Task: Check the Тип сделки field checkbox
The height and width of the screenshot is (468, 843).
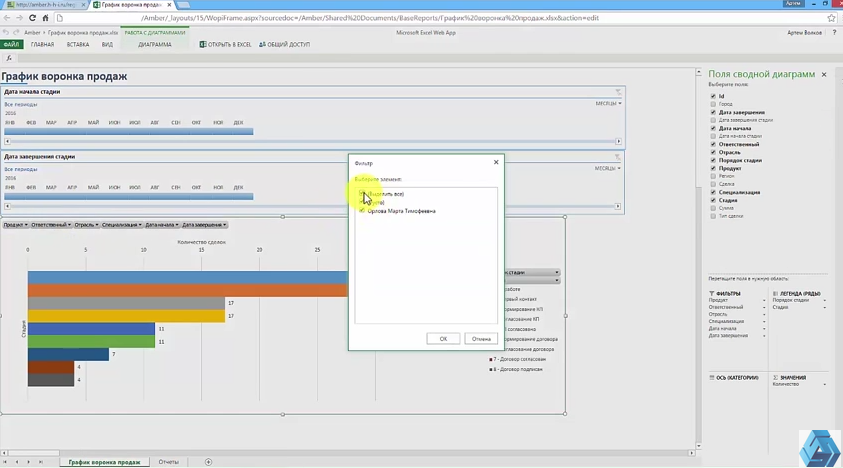Action: [x=713, y=216]
